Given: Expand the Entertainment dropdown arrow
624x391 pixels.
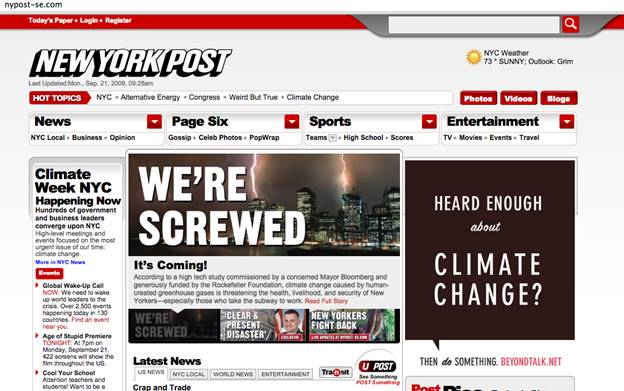Looking at the screenshot, I should point(567,122).
